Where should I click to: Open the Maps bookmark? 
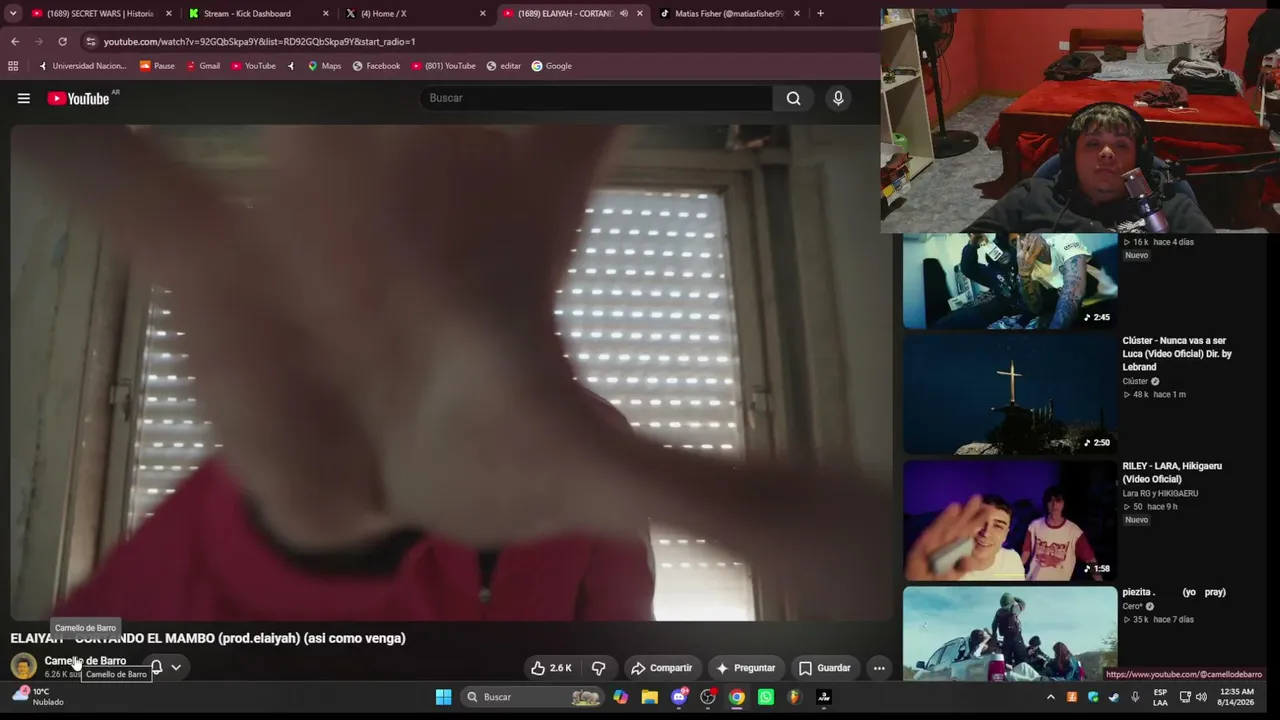324,66
